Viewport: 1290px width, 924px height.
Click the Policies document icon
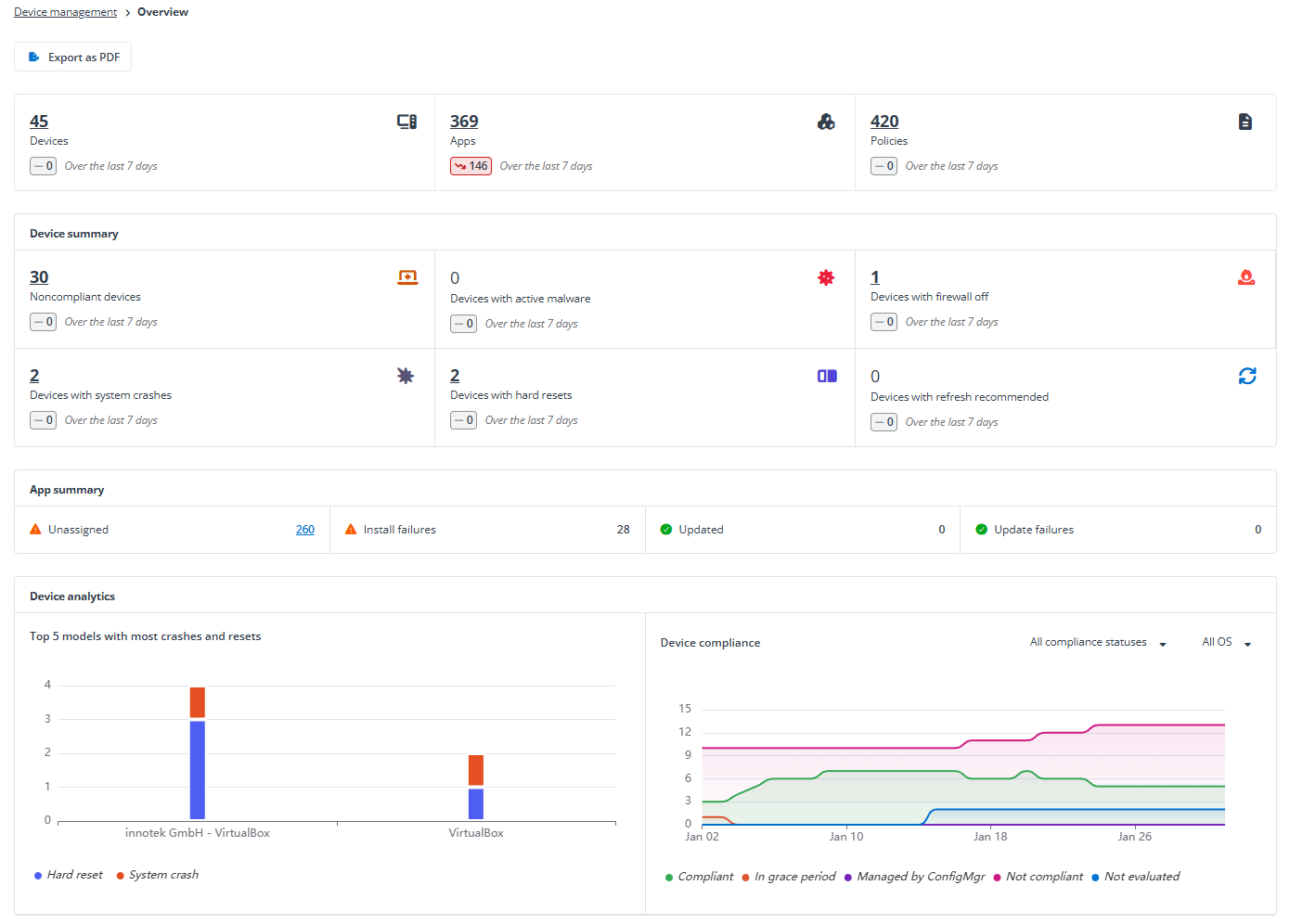click(1245, 122)
